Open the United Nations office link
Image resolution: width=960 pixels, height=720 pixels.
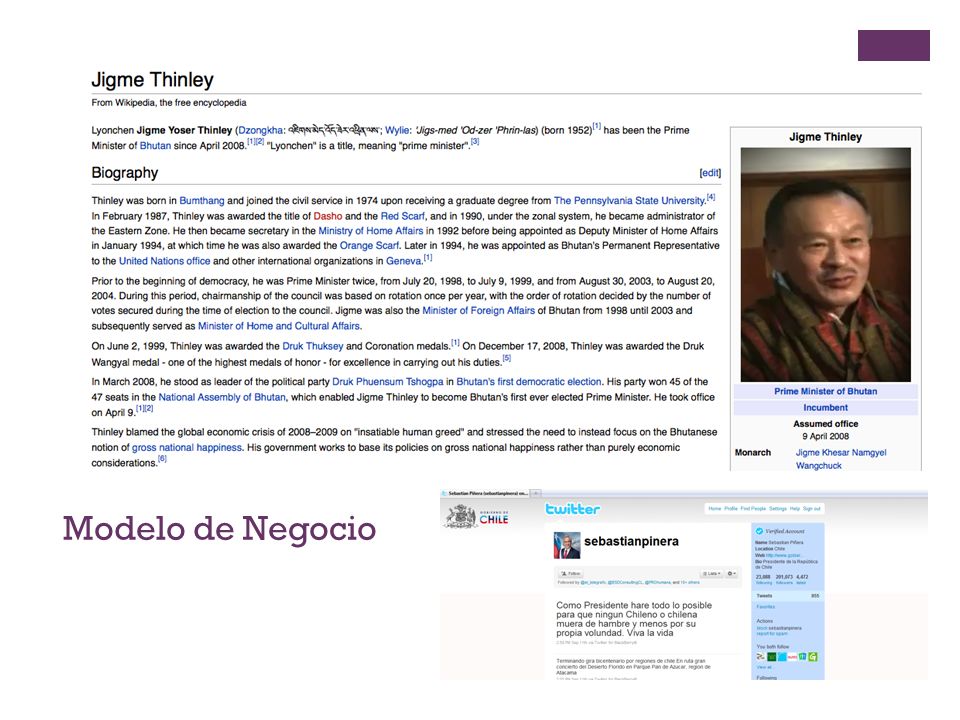tap(164, 261)
